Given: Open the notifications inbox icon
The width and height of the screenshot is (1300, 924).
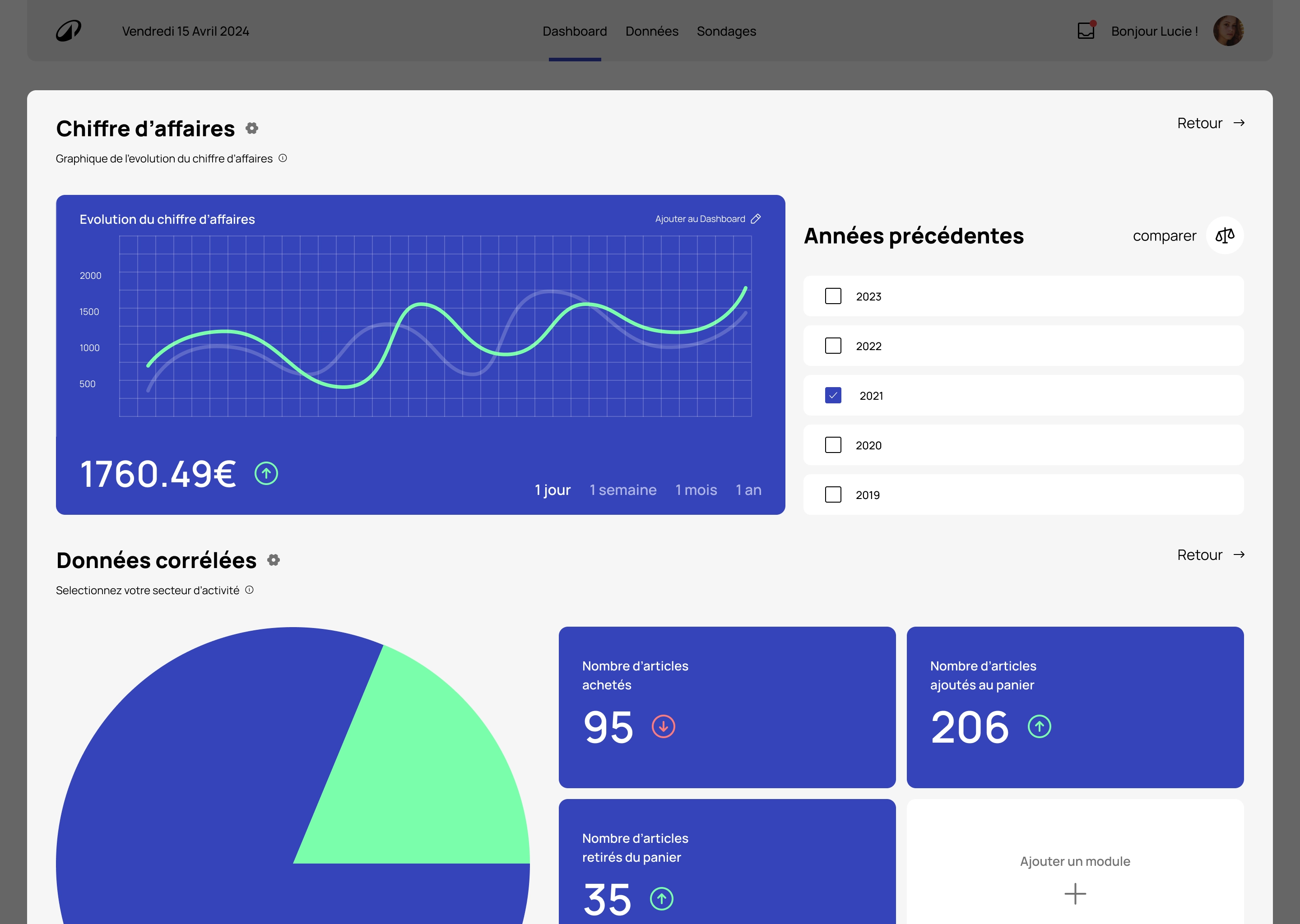Looking at the screenshot, I should (1086, 30).
